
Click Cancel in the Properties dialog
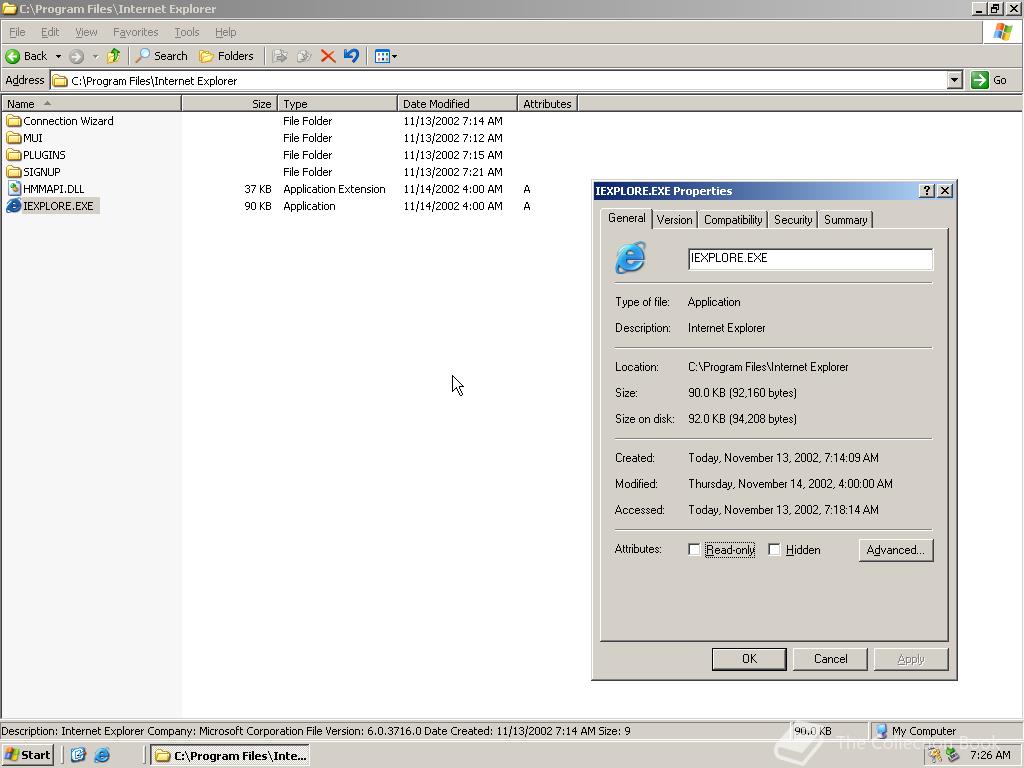click(x=830, y=659)
